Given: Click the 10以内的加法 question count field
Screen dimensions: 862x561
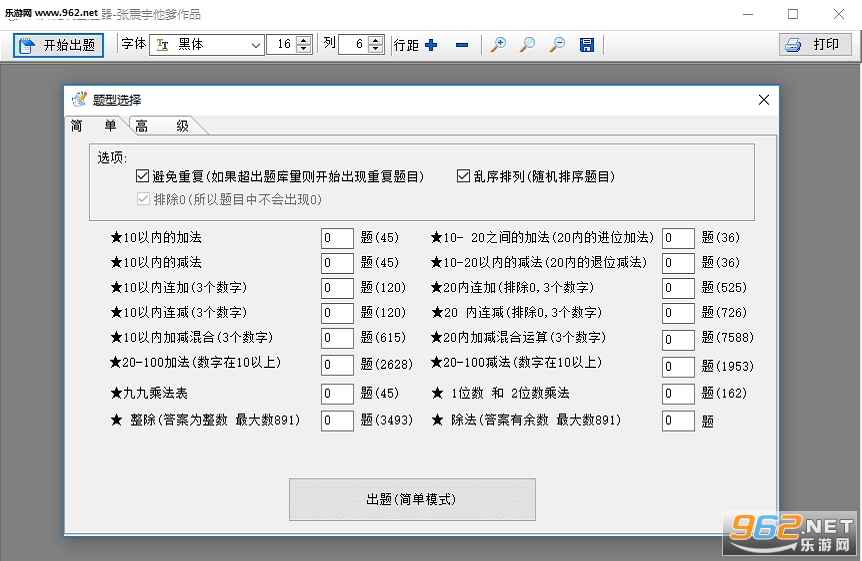Looking at the screenshot, I should tap(337, 238).
